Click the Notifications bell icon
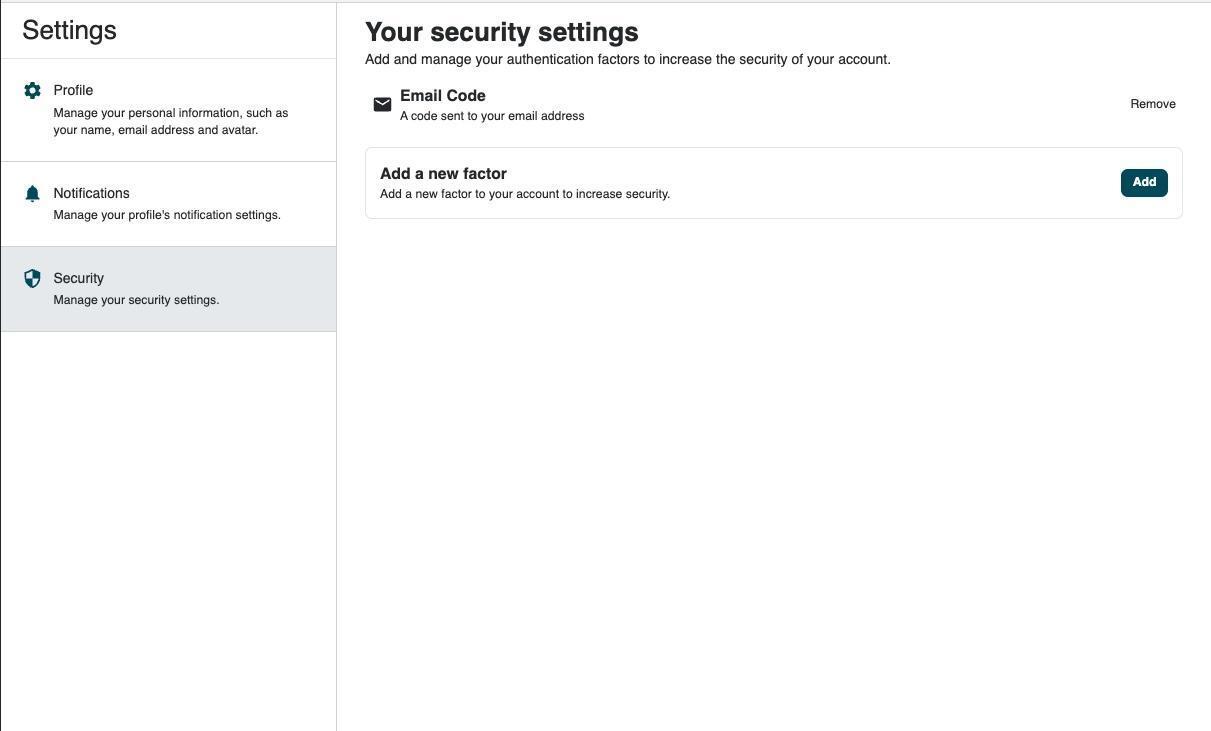The image size is (1211, 731). pyautogui.click(x=32, y=194)
